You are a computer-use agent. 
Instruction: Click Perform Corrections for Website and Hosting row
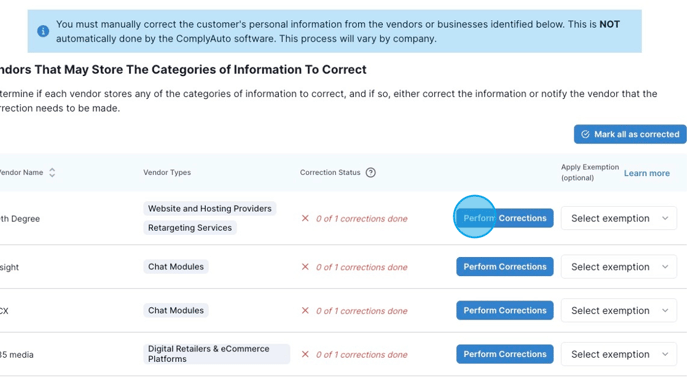505,218
